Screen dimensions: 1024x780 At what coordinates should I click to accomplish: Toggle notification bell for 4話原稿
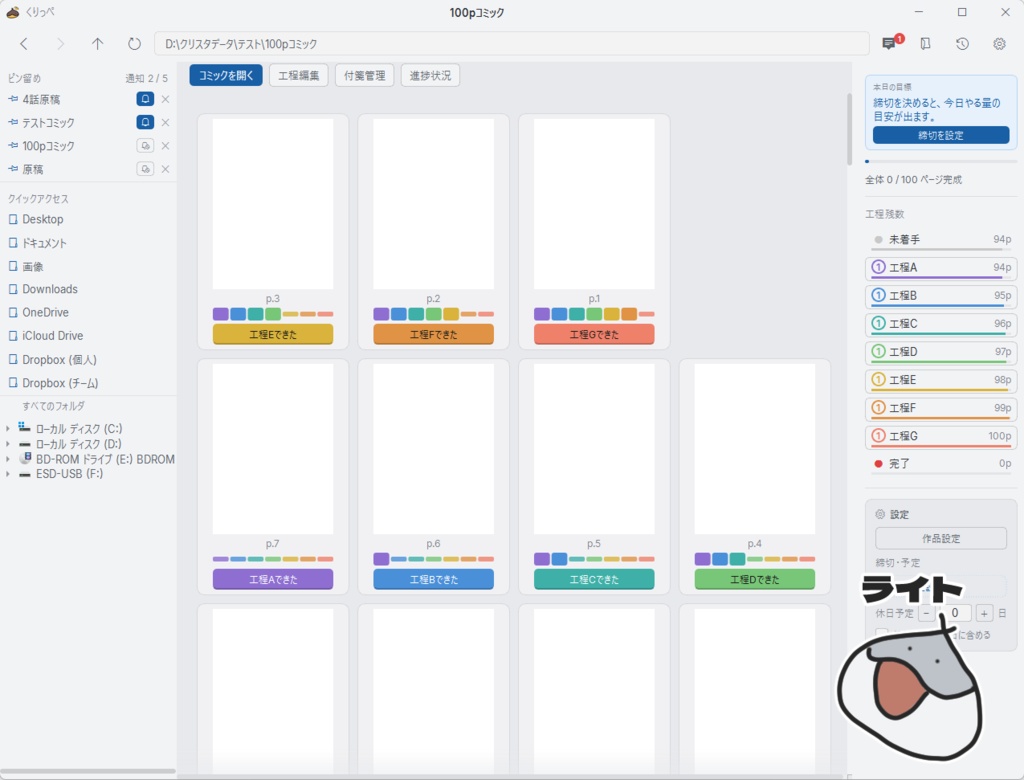point(145,99)
